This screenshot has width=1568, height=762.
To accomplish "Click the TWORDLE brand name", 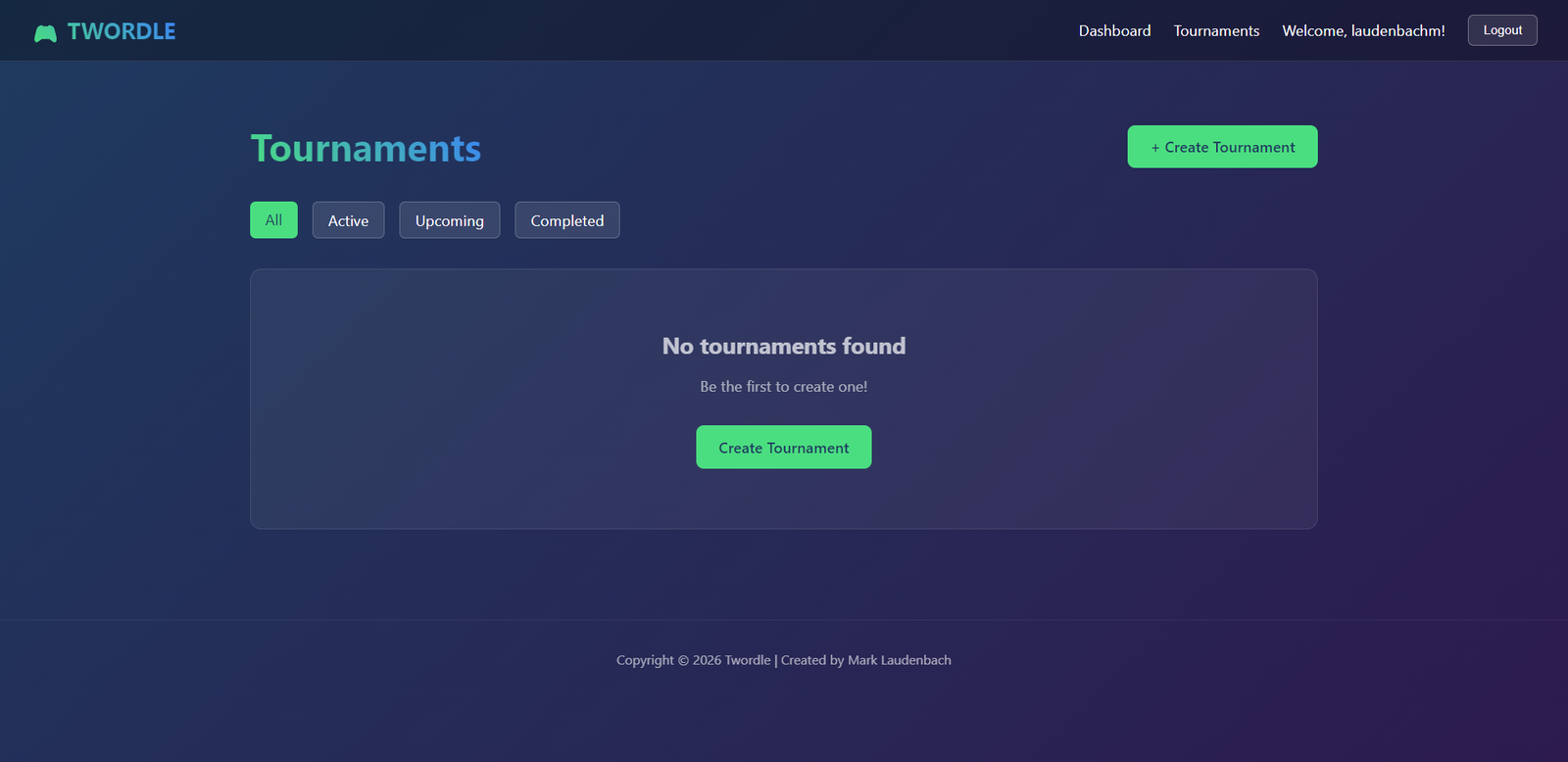I will [x=122, y=31].
